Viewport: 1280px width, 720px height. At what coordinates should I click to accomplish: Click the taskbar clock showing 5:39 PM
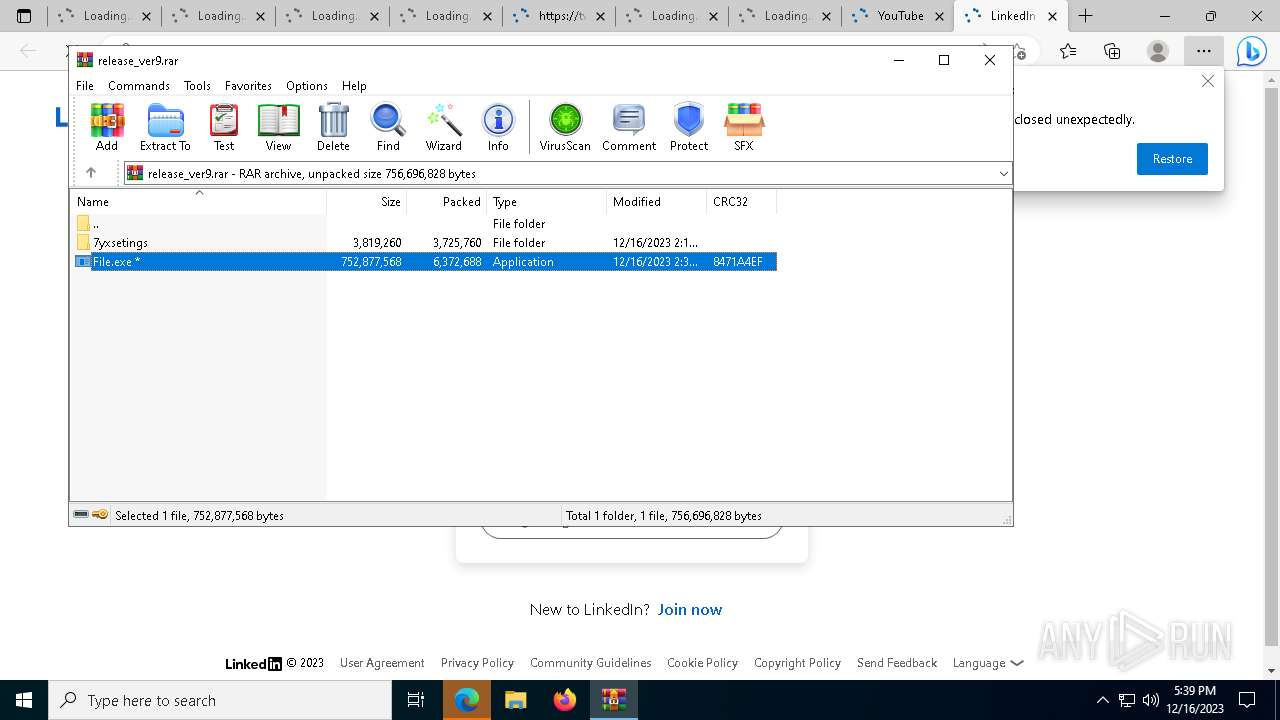(x=1195, y=700)
